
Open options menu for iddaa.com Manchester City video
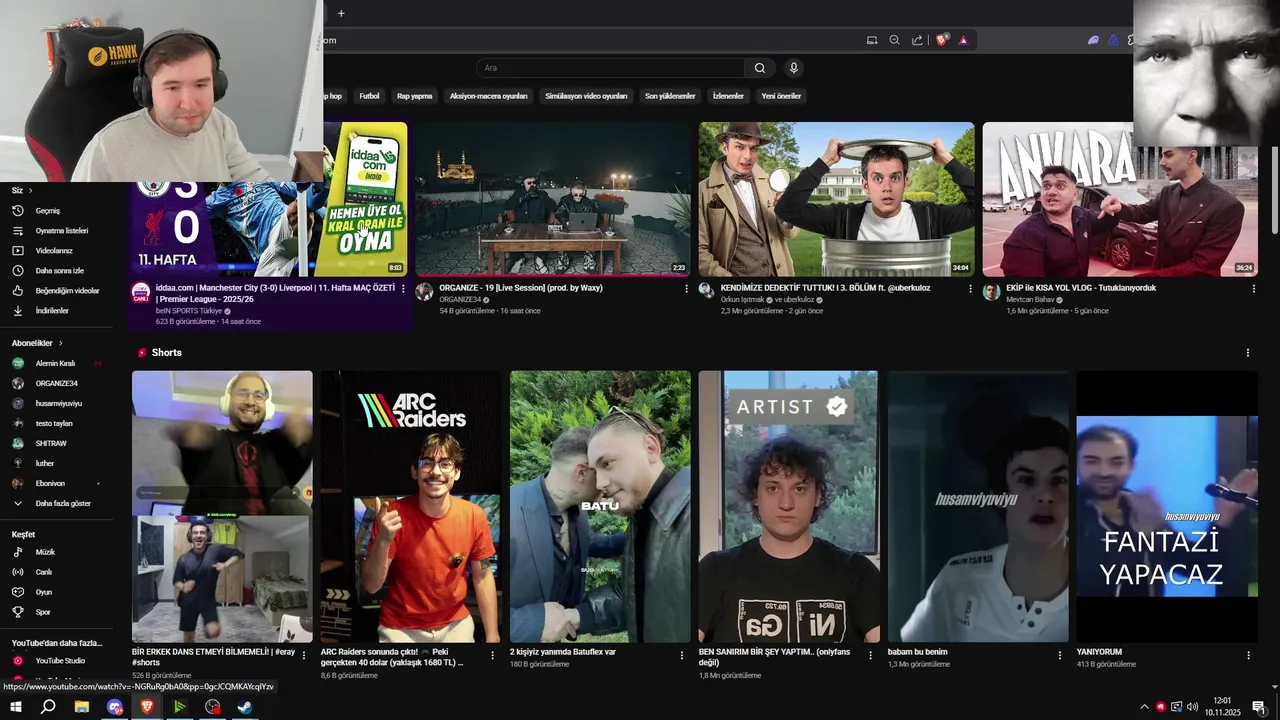[x=403, y=289]
